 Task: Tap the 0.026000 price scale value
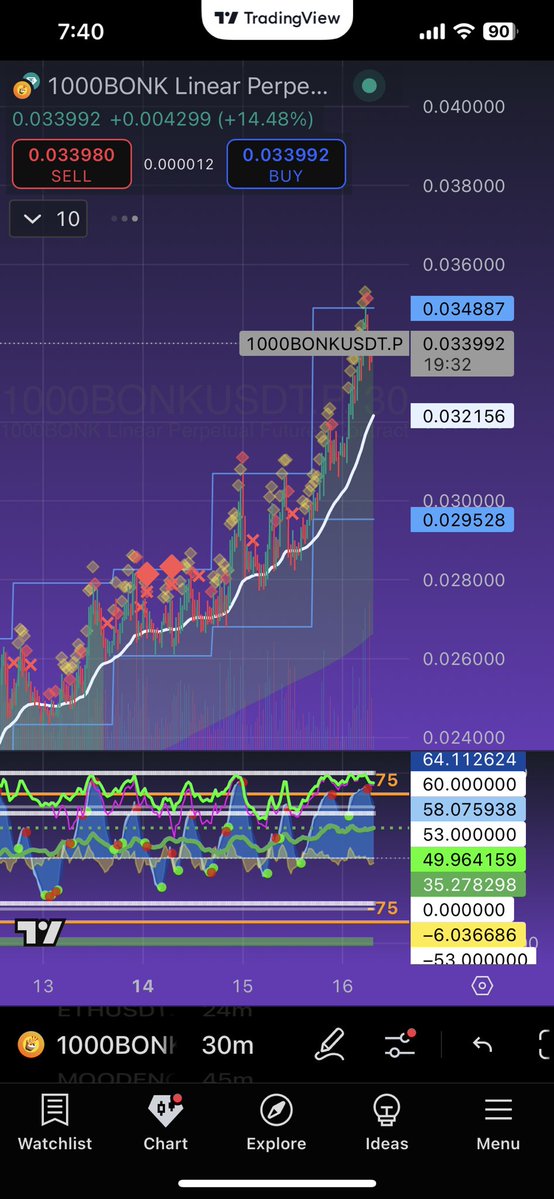pos(464,658)
